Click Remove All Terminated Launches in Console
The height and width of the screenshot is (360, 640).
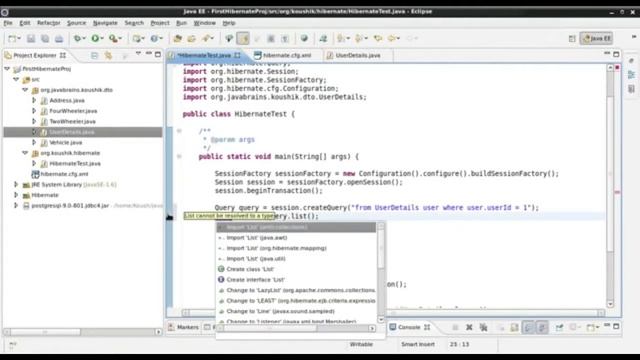[x=483, y=327]
